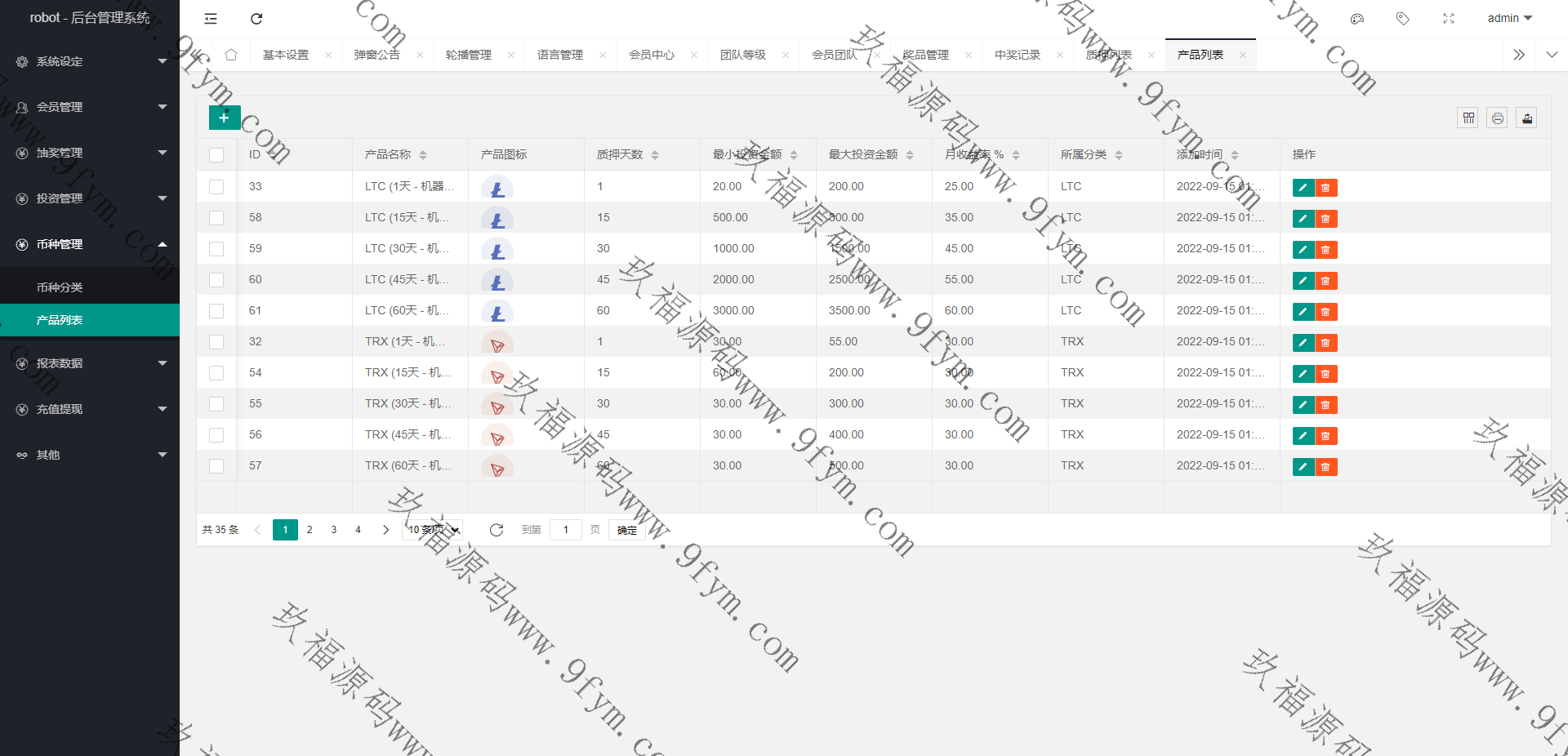Switch to the 会员中心 tab
This screenshot has height=756, width=1568.
click(651, 55)
